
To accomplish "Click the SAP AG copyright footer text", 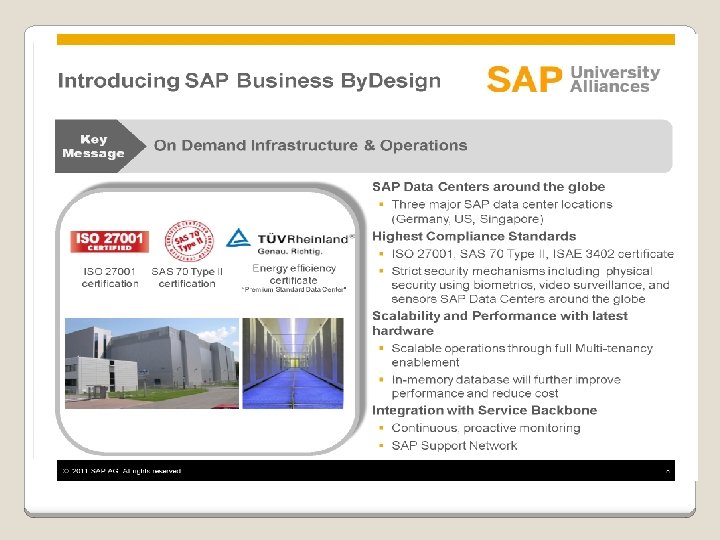I will [x=122, y=471].
